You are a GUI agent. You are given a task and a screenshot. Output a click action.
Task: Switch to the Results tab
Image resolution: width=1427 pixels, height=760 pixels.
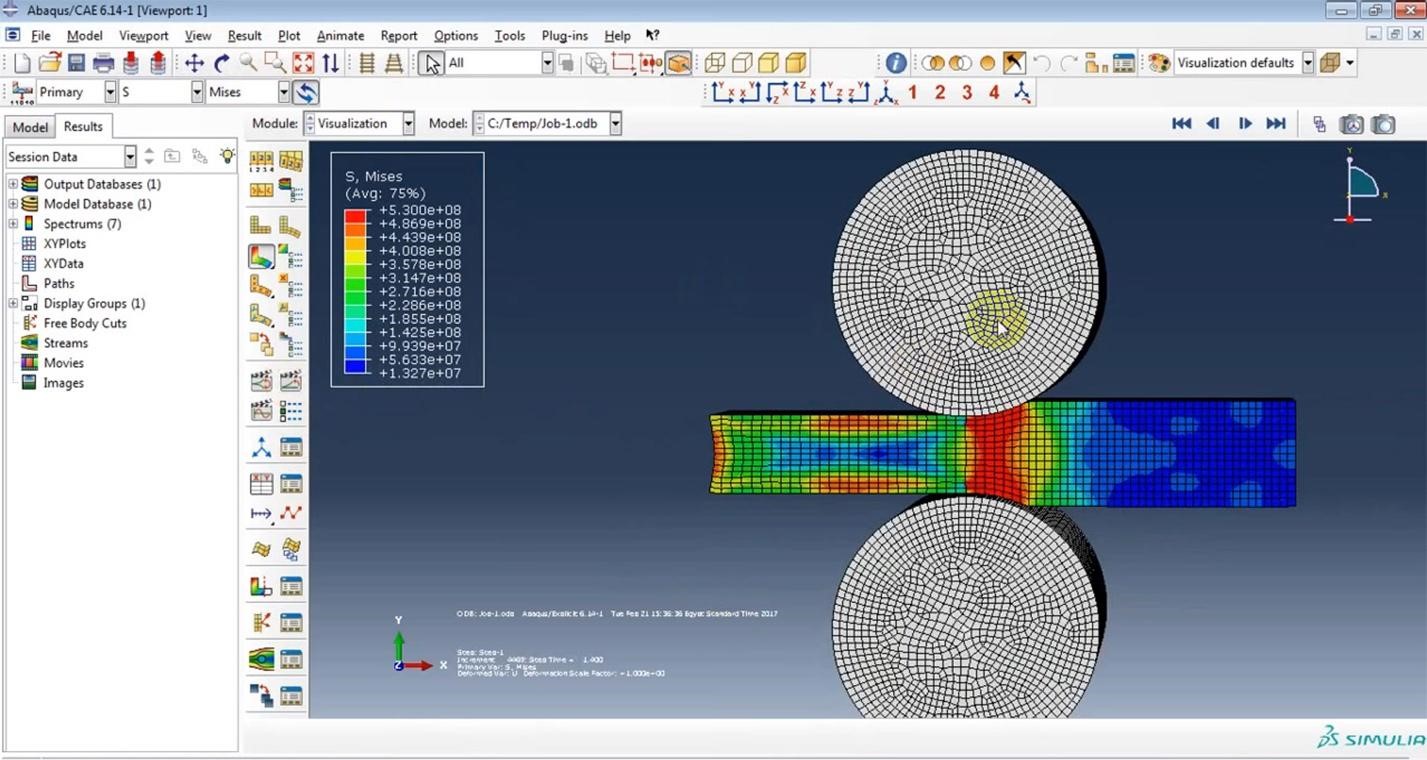pos(83,126)
